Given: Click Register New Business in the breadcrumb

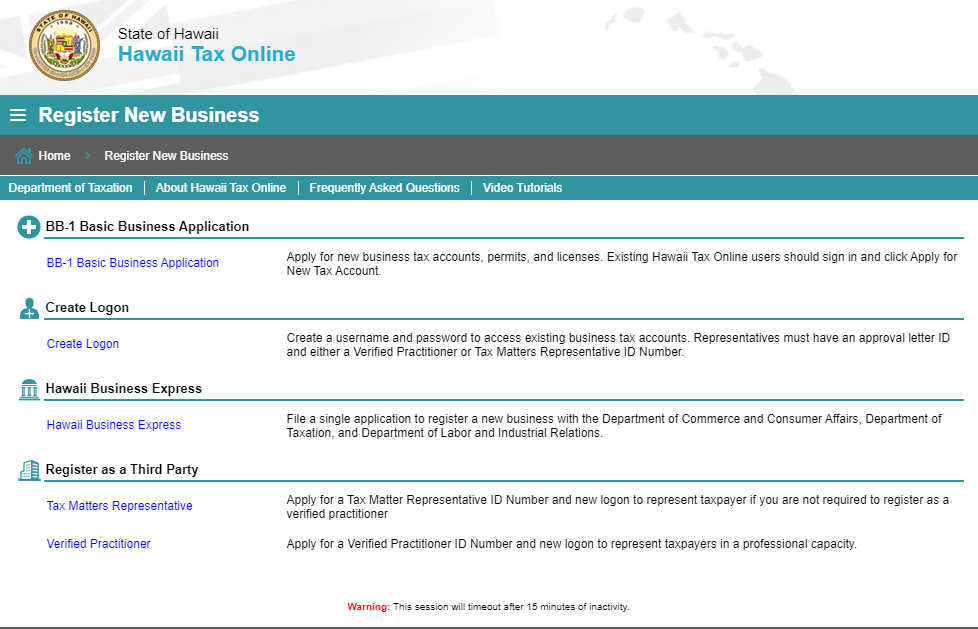Looking at the screenshot, I should pos(166,155).
